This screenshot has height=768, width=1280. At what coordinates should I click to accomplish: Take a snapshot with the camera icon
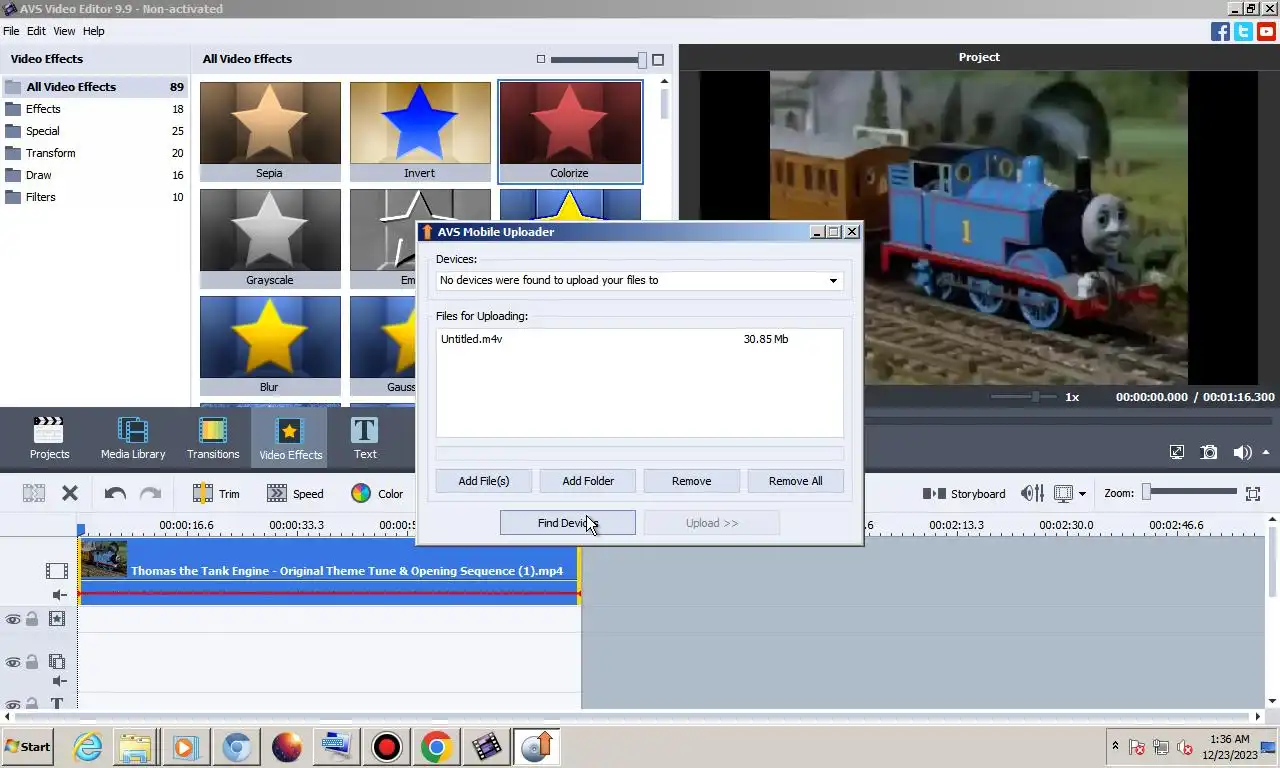[1209, 452]
